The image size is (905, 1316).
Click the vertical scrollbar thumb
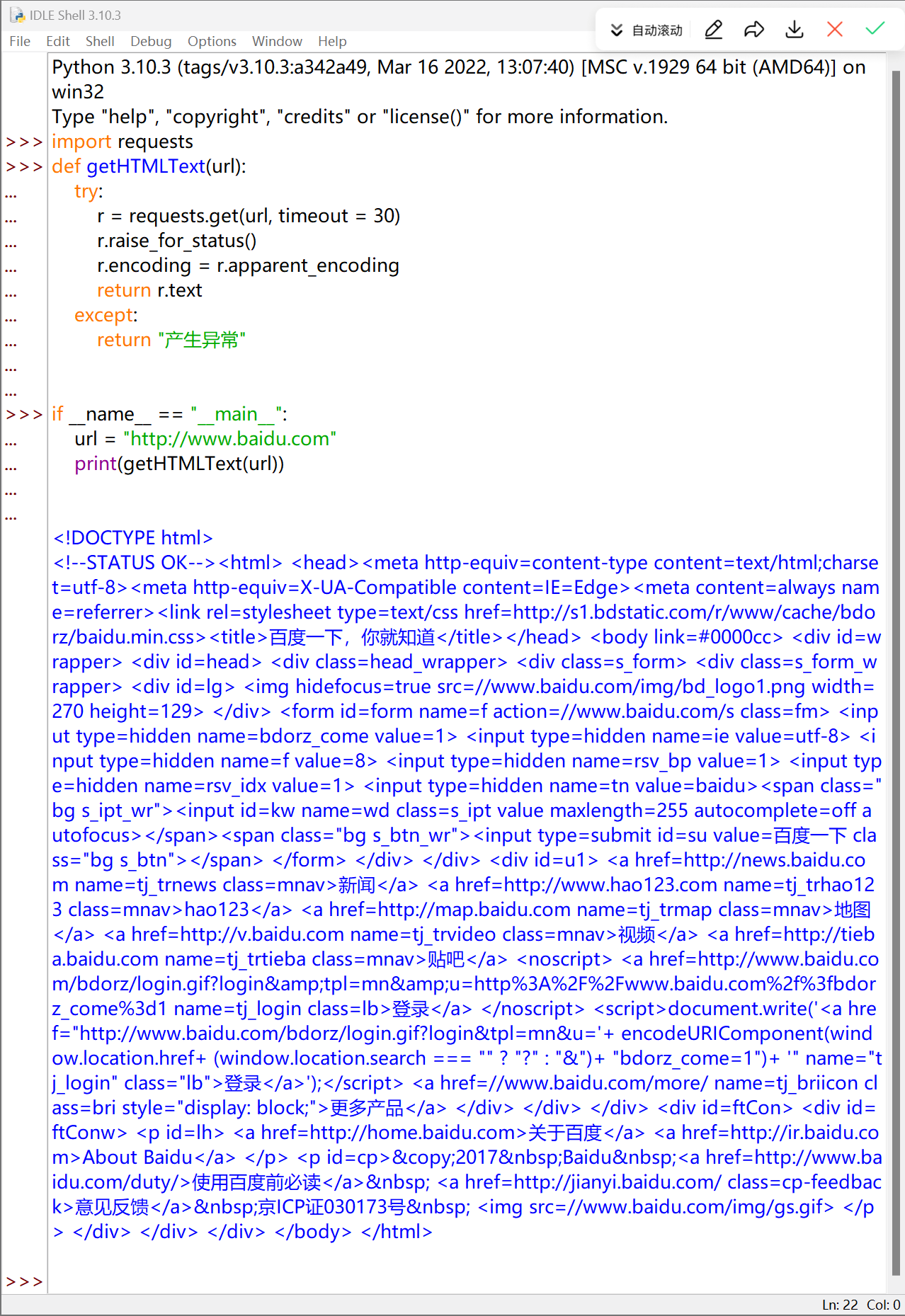[x=896, y=673]
